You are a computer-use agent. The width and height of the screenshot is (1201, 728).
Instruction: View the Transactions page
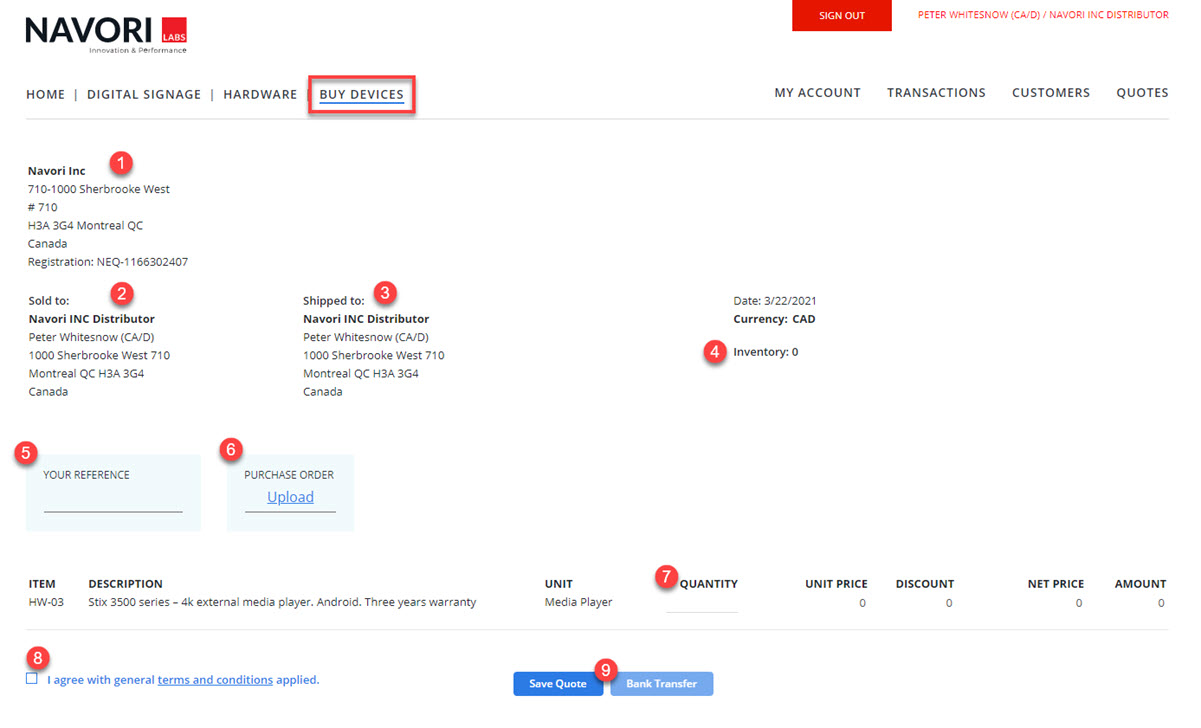936,93
